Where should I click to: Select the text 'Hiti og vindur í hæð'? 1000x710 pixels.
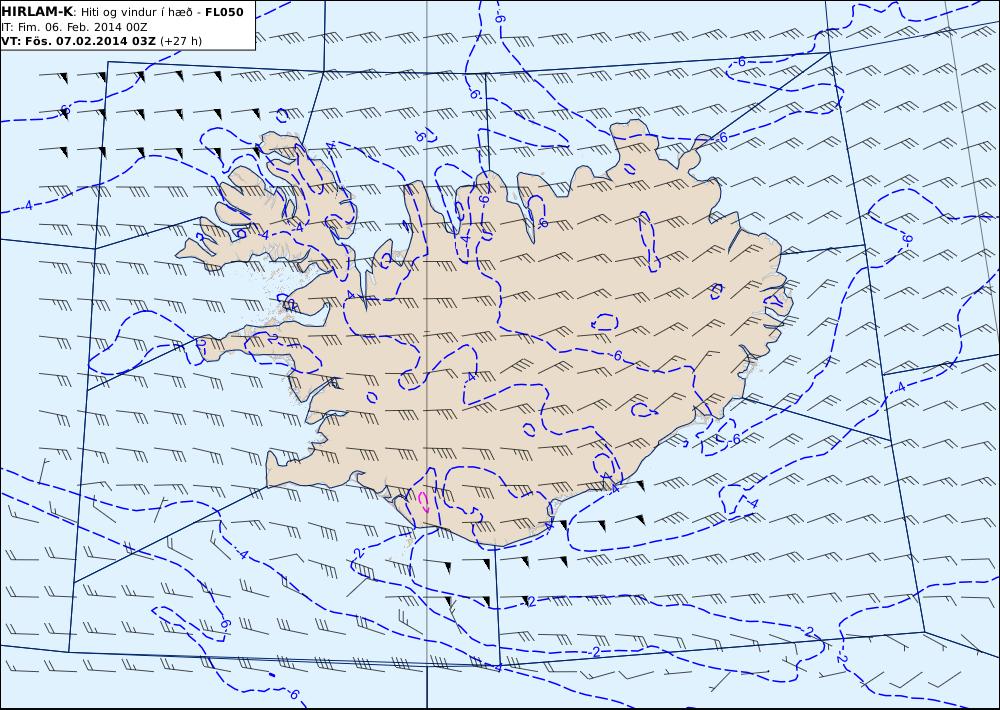click(x=136, y=13)
